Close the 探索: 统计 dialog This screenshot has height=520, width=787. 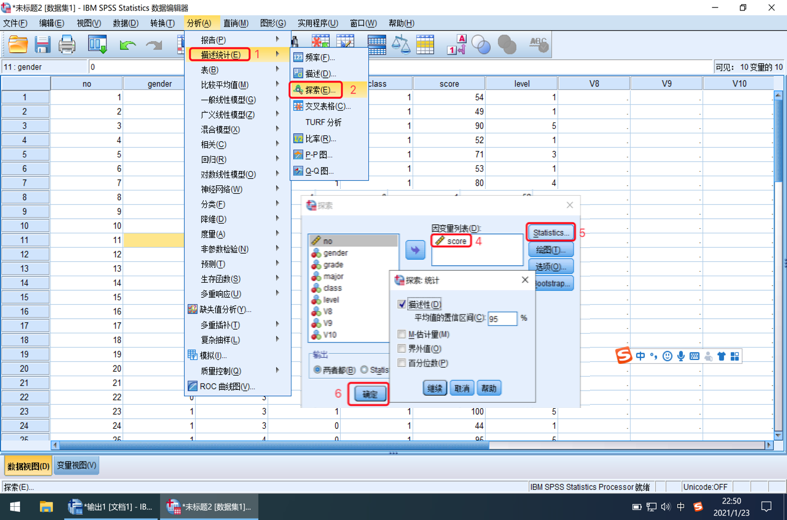(525, 280)
